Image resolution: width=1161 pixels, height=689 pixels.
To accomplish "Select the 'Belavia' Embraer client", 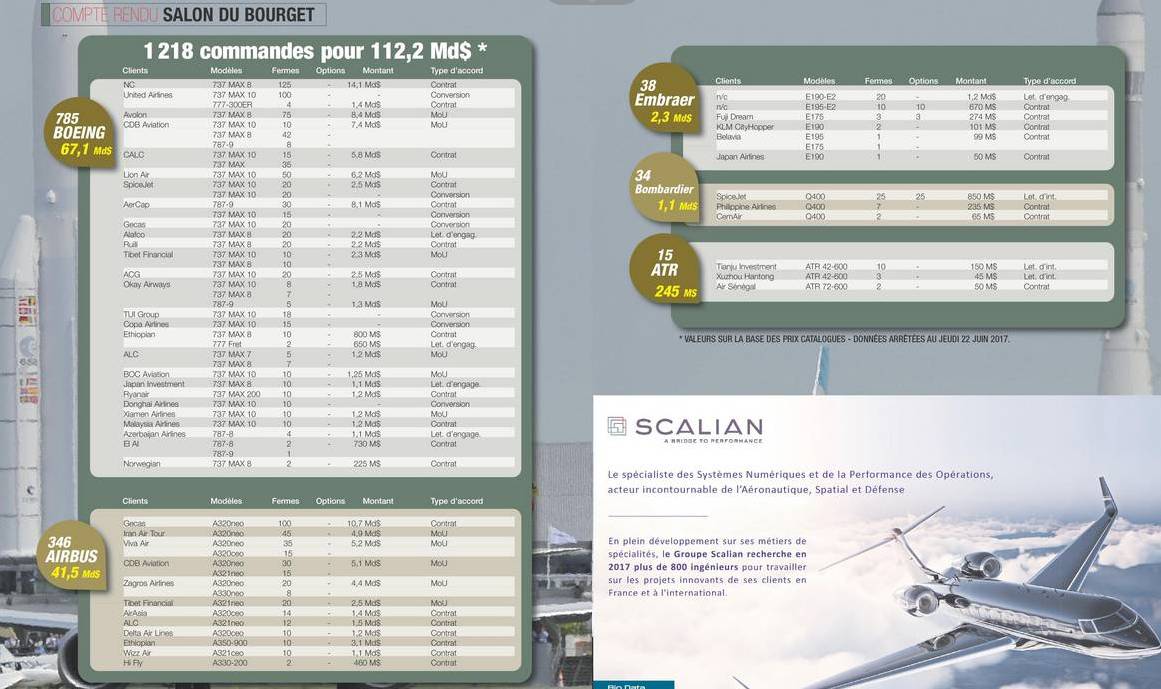I will [x=729, y=137].
